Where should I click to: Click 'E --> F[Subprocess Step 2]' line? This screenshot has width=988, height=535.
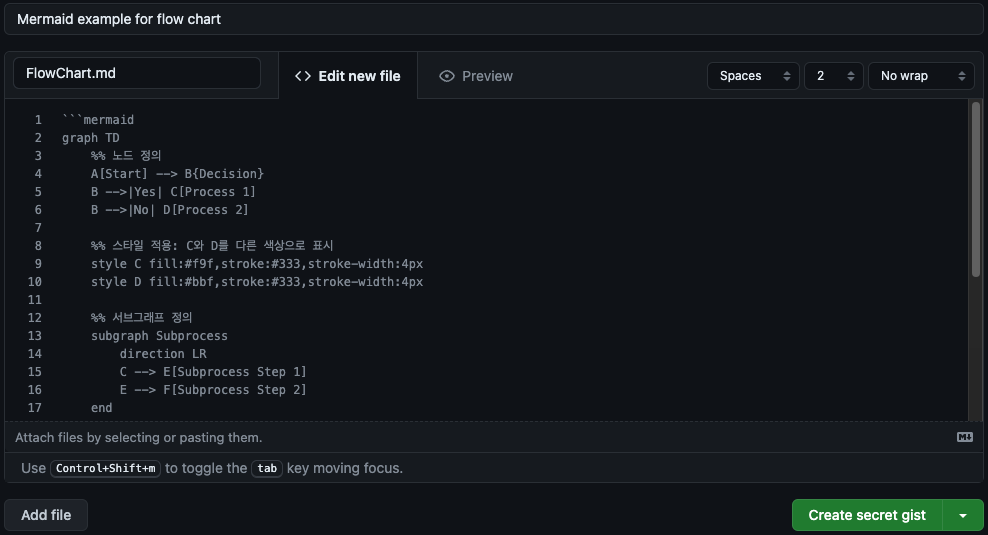[213, 390]
